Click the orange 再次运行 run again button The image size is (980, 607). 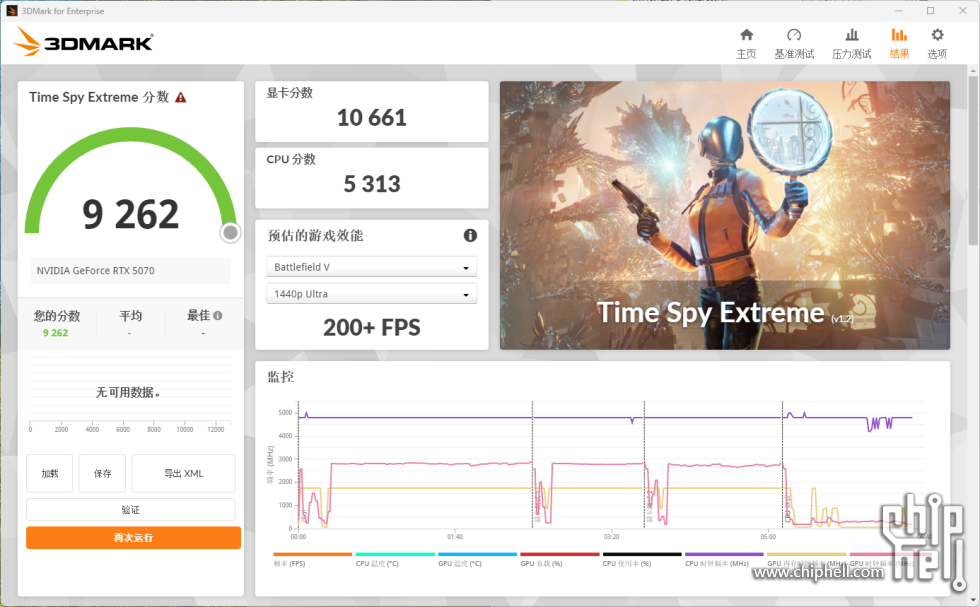[x=133, y=538]
